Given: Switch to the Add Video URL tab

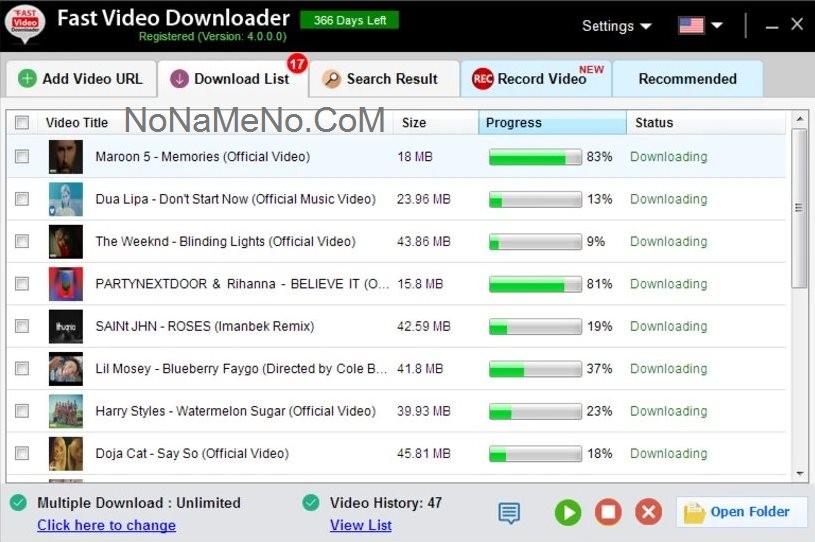Looking at the screenshot, I should click(x=80, y=79).
